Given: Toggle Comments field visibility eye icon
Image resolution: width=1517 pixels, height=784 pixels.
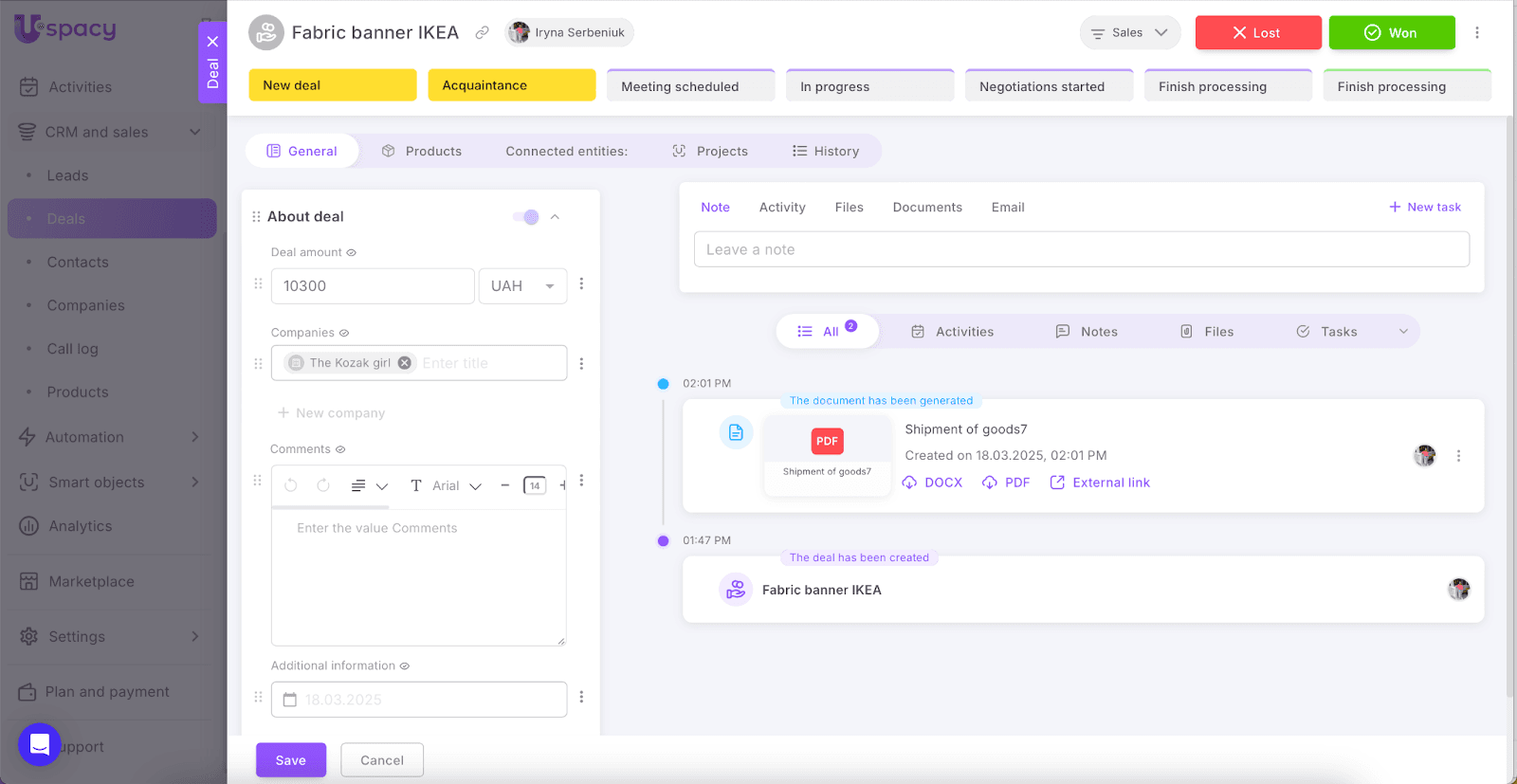Looking at the screenshot, I should (x=340, y=449).
